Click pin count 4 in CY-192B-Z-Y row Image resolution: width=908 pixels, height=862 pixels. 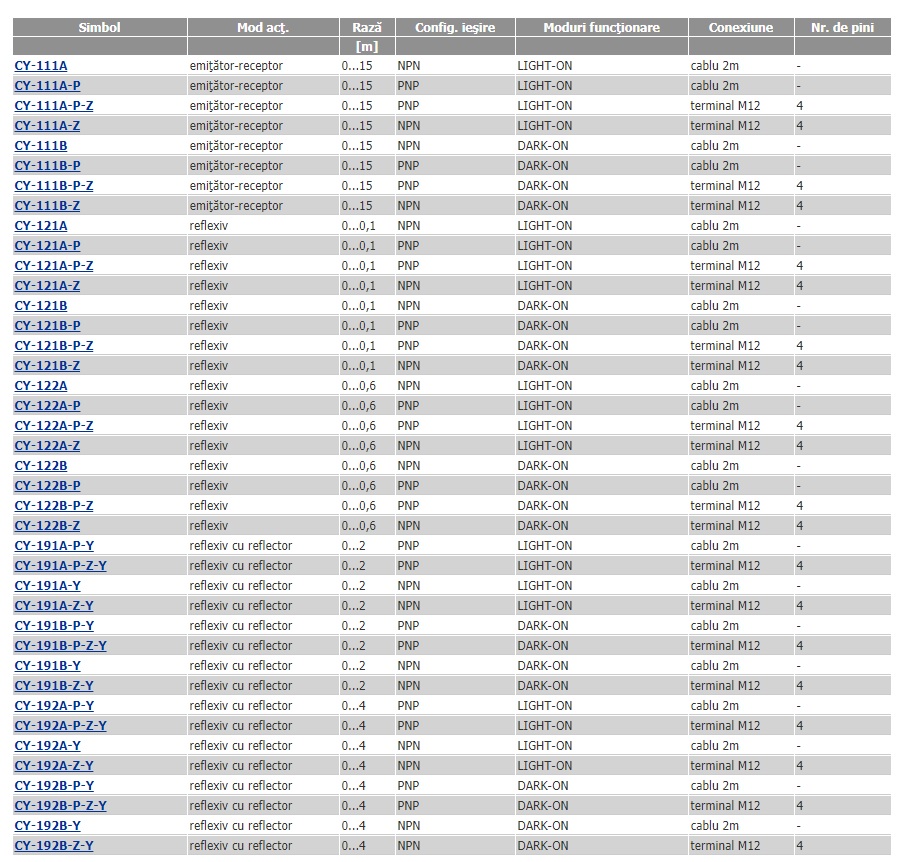point(800,846)
